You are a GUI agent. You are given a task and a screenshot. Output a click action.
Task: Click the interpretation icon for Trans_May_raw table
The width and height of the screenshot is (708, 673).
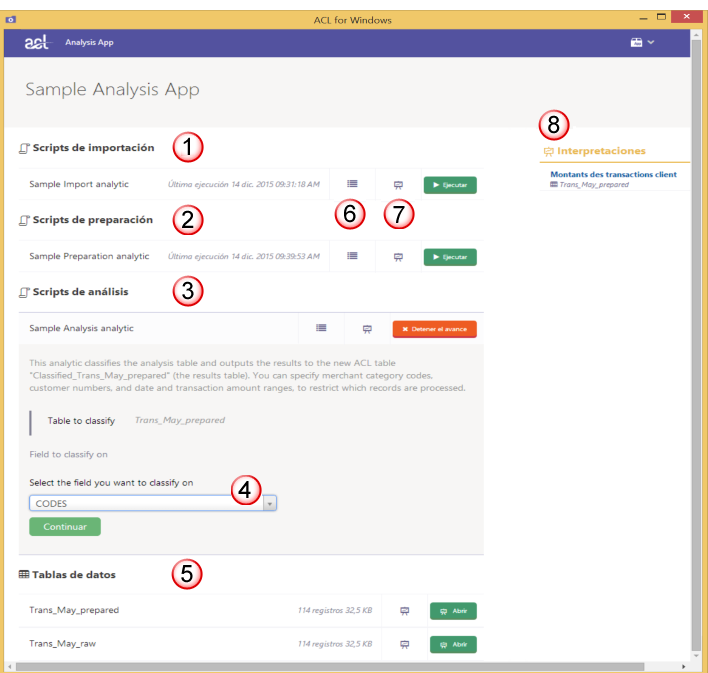pyautogui.click(x=405, y=645)
